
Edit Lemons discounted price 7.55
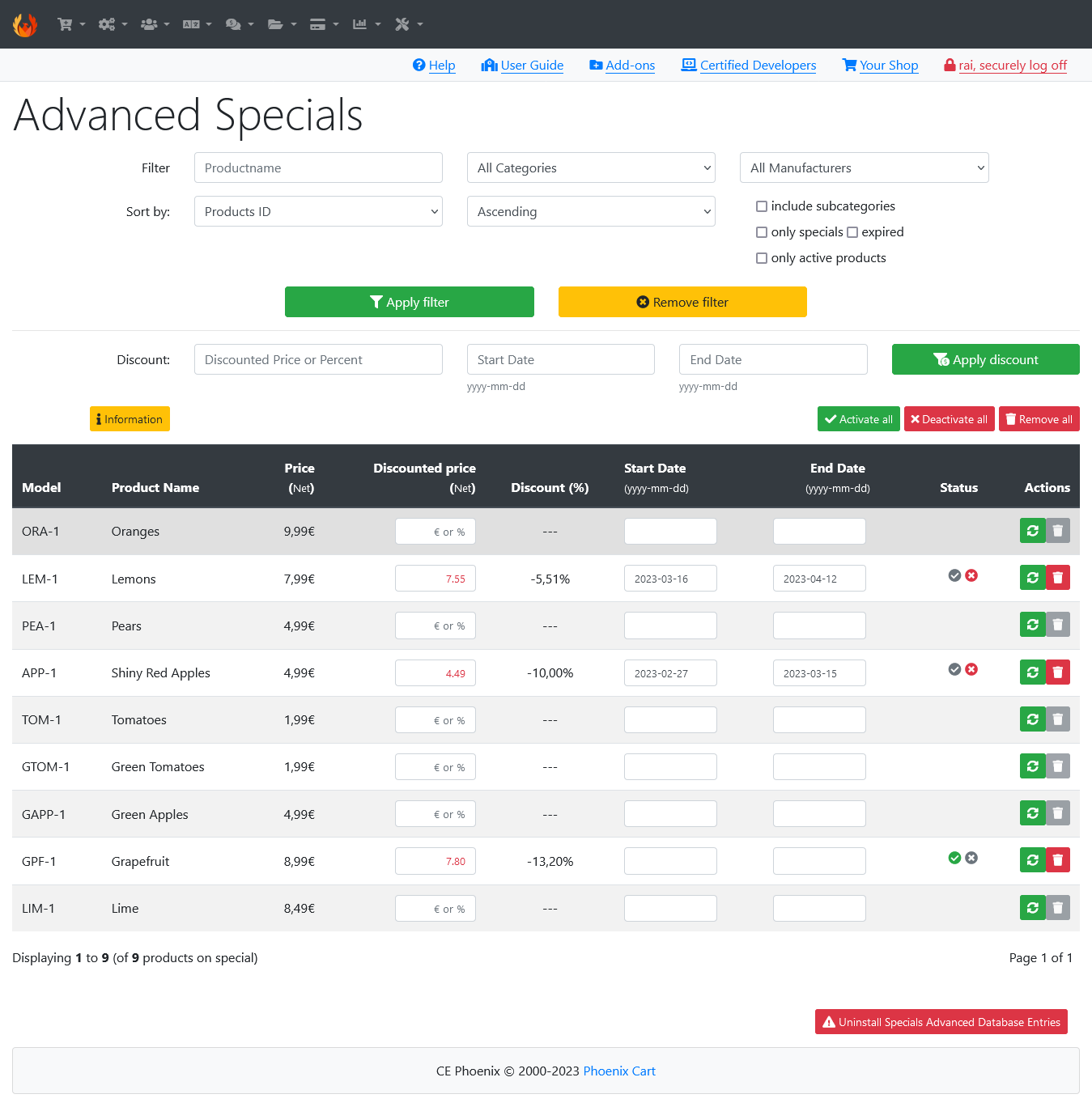click(x=436, y=579)
